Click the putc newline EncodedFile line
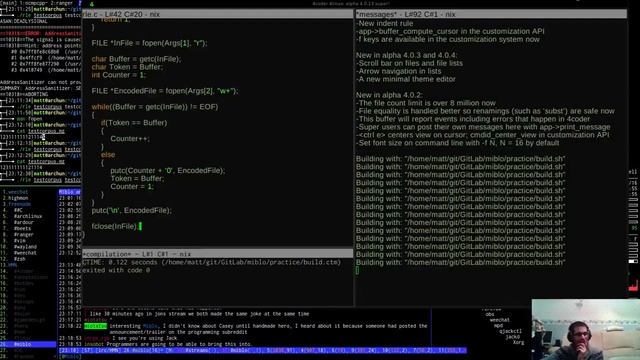The height and width of the screenshot is (360, 640). [131, 210]
